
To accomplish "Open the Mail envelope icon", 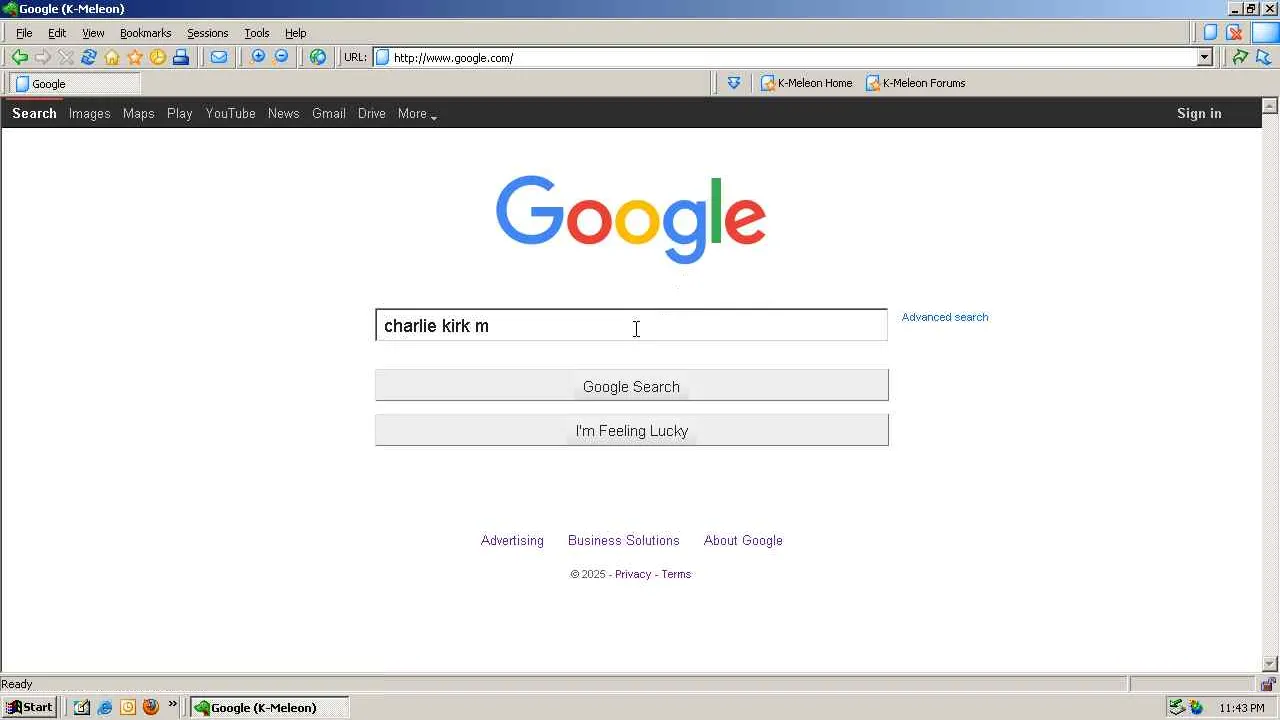I will point(218,57).
